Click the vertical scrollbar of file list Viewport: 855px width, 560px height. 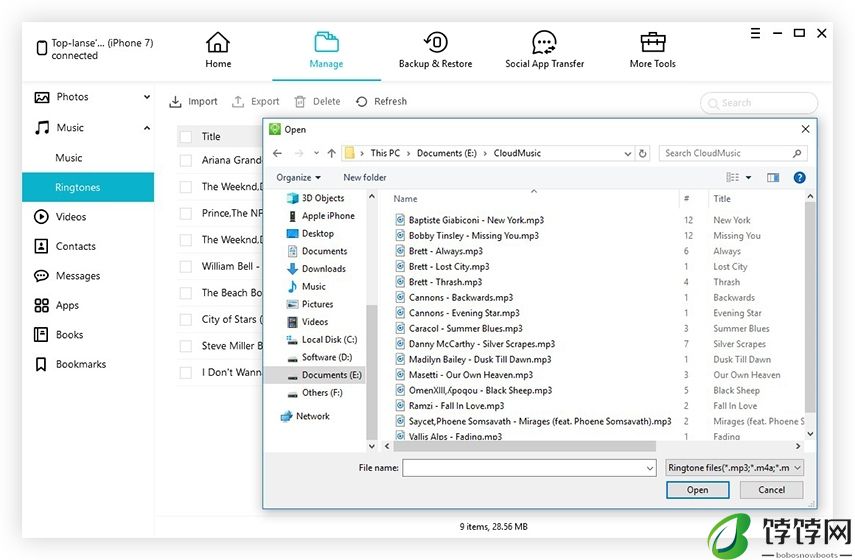tap(810, 306)
